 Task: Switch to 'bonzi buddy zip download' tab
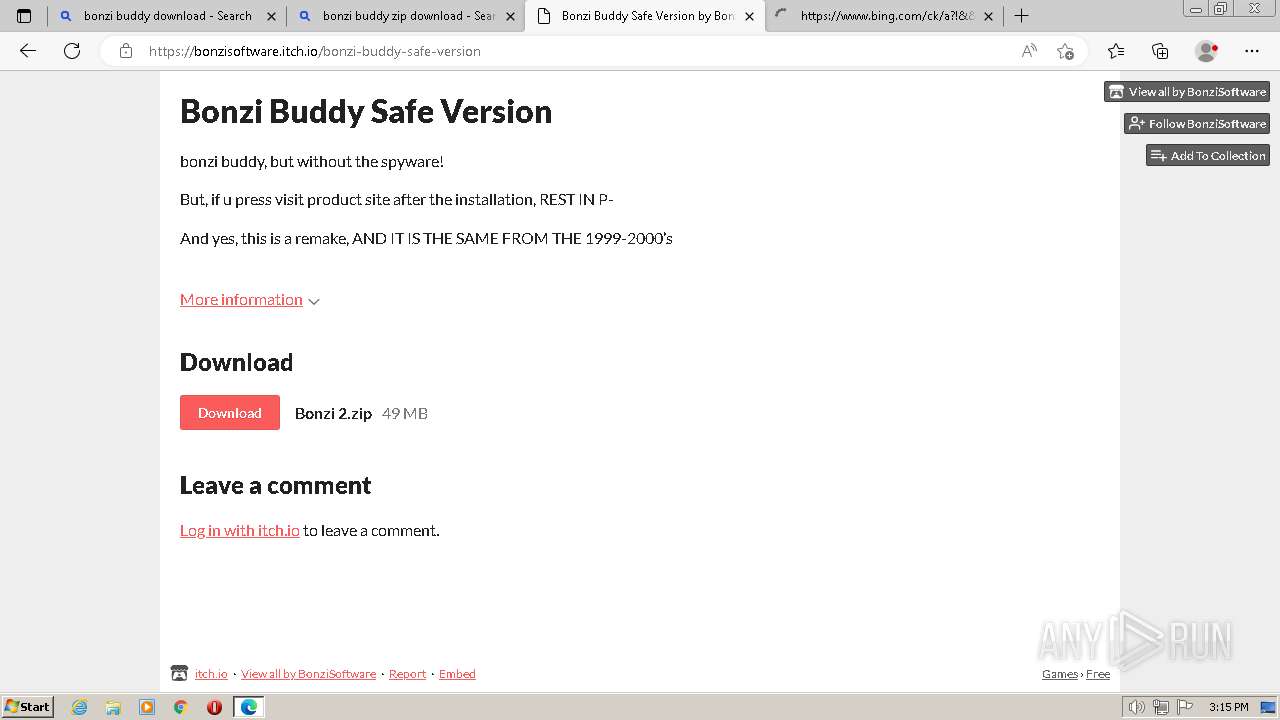coord(405,16)
